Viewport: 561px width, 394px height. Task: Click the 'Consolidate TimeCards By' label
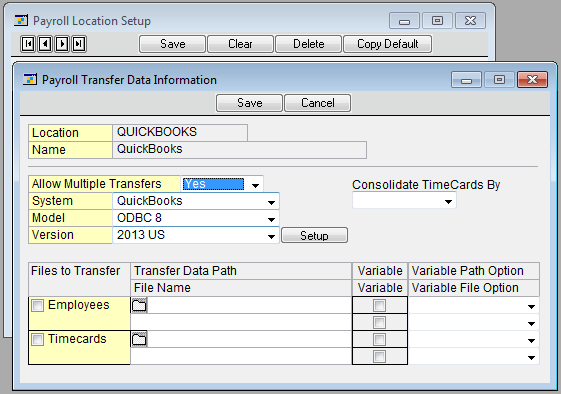pyautogui.click(x=426, y=185)
